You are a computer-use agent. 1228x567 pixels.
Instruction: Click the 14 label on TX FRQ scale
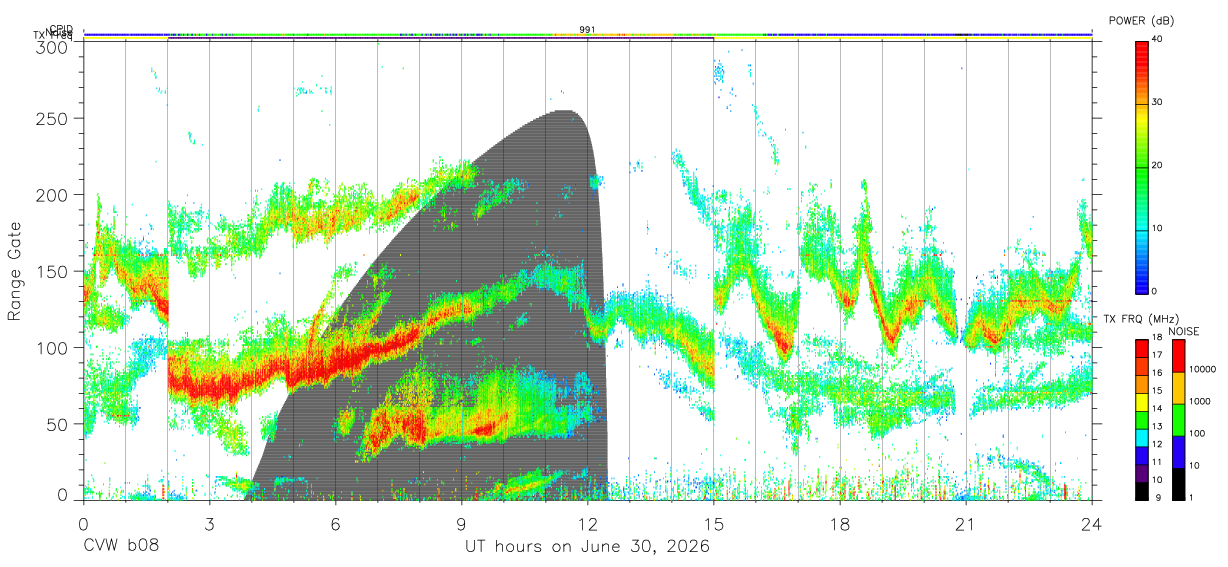coord(1156,408)
